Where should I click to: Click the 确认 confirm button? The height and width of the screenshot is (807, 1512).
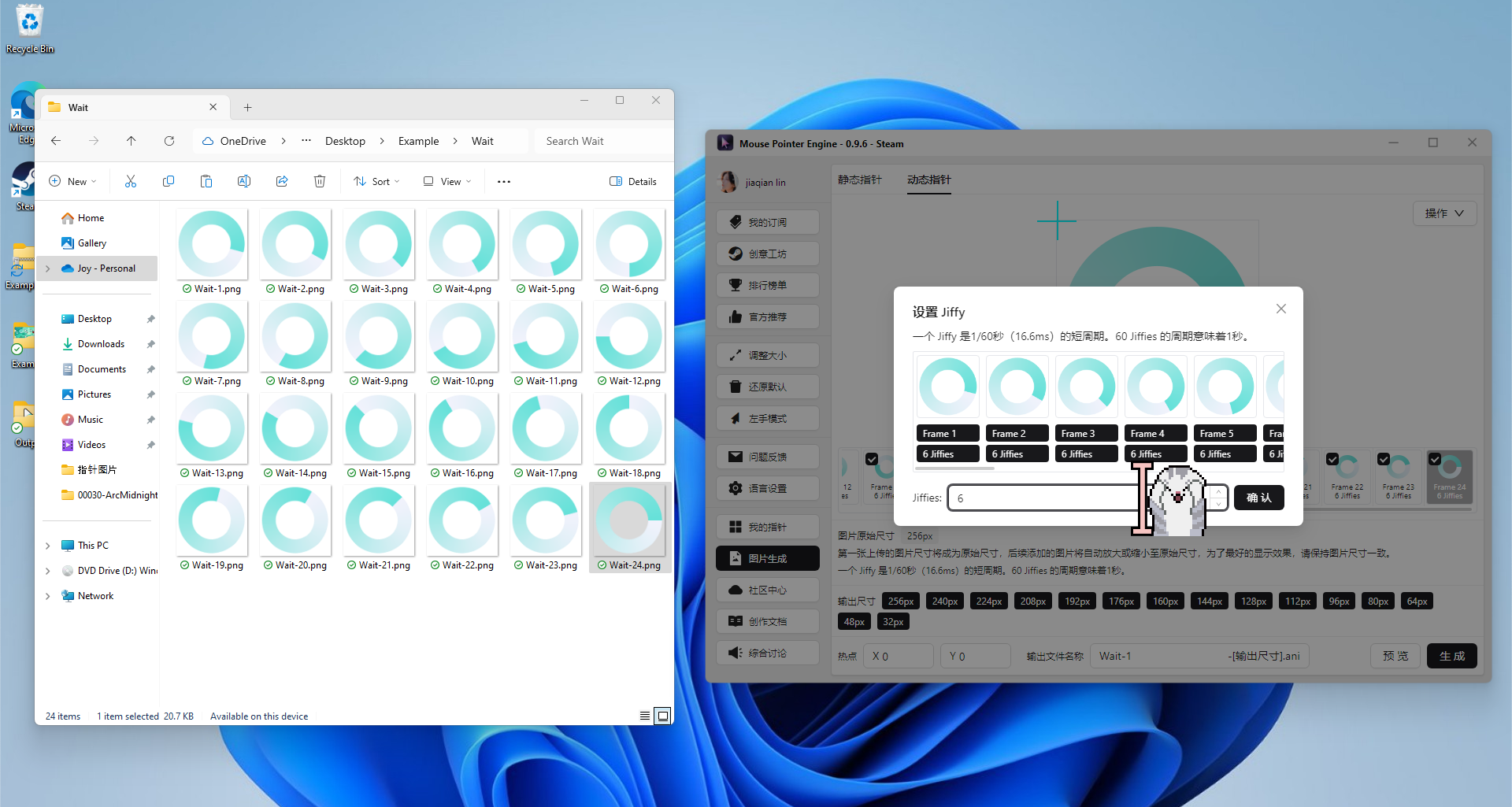1258,498
